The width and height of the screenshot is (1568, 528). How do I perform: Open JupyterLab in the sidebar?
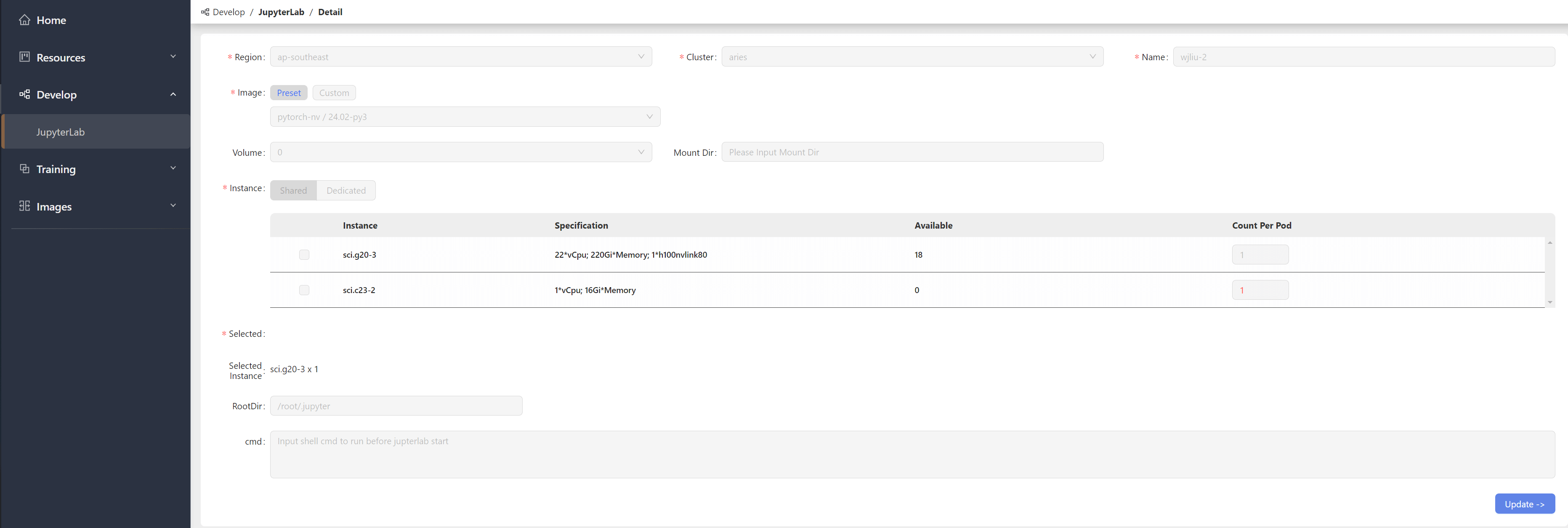(x=96, y=131)
